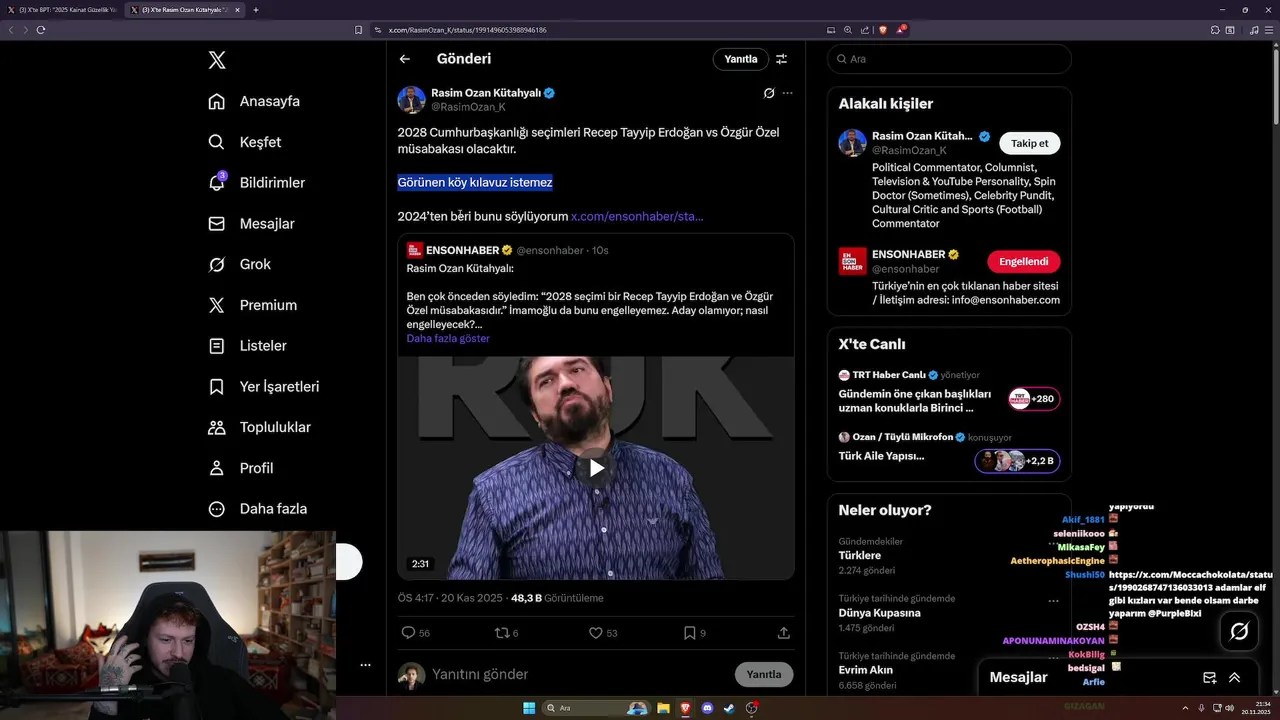Play the quoted video
Screen dimensions: 1280x720
point(596,468)
